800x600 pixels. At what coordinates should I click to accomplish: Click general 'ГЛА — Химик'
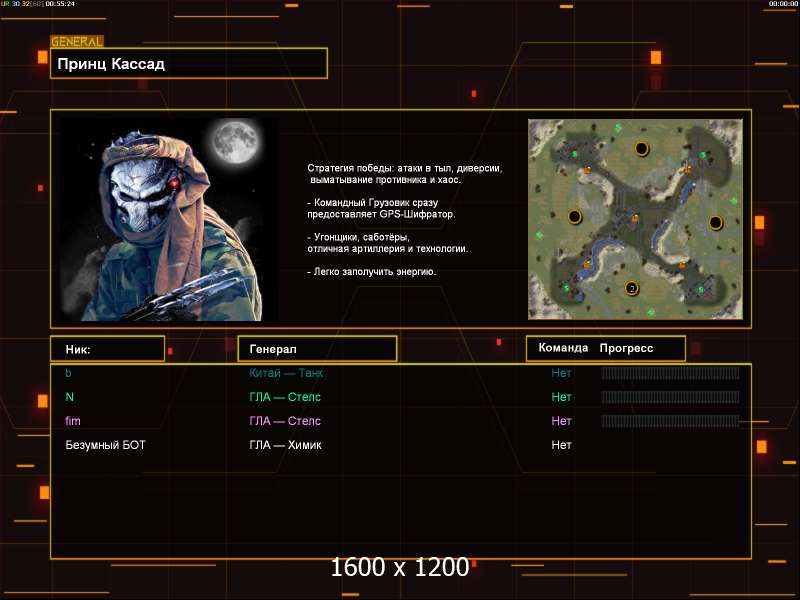pos(285,445)
